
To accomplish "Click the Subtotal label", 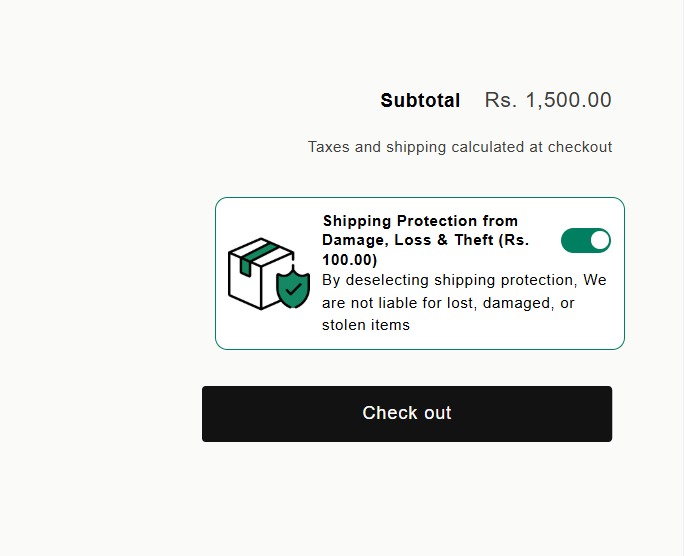I will pos(420,101).
